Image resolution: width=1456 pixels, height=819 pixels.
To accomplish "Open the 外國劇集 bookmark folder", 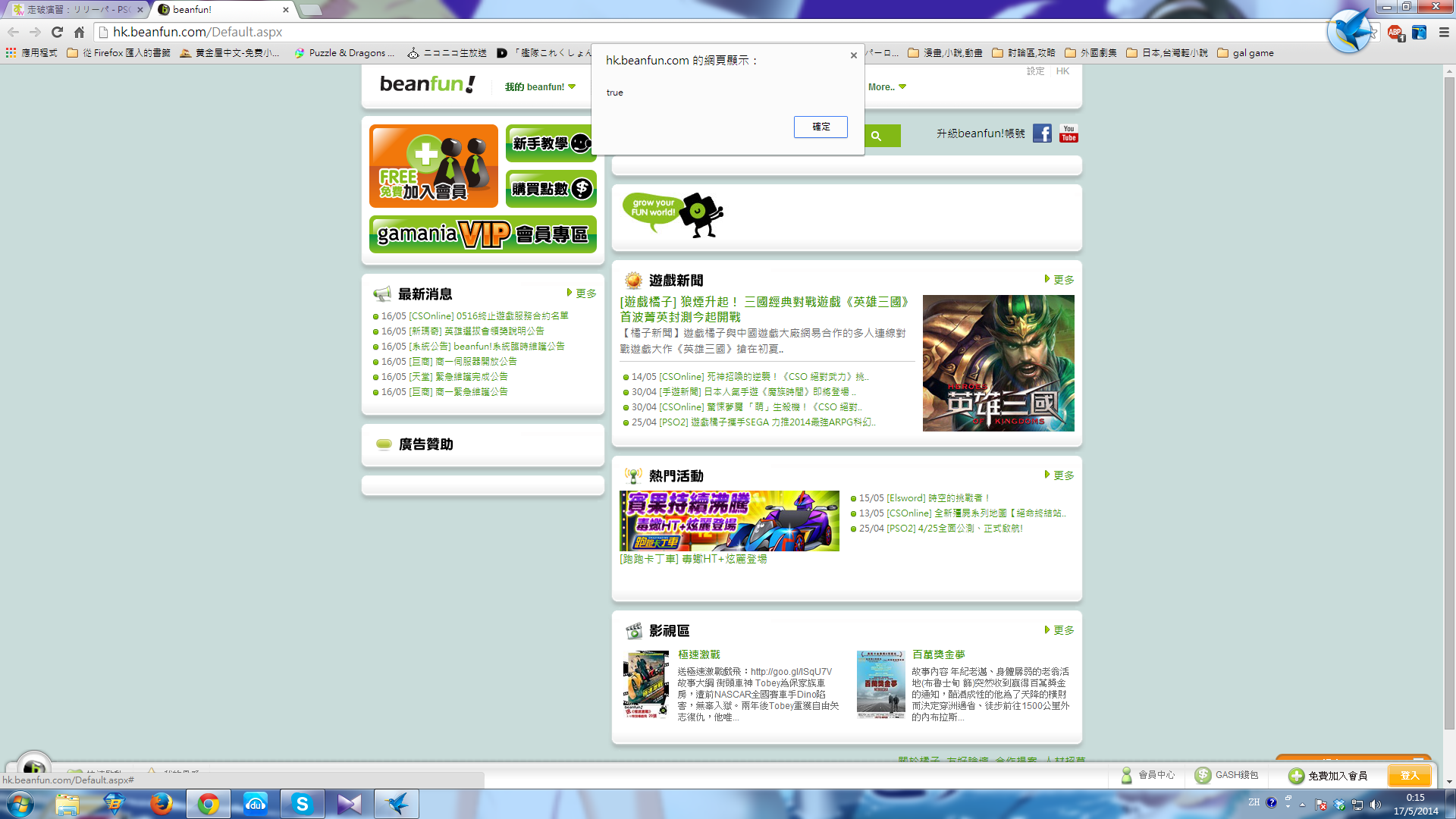I will (1090, 53).
